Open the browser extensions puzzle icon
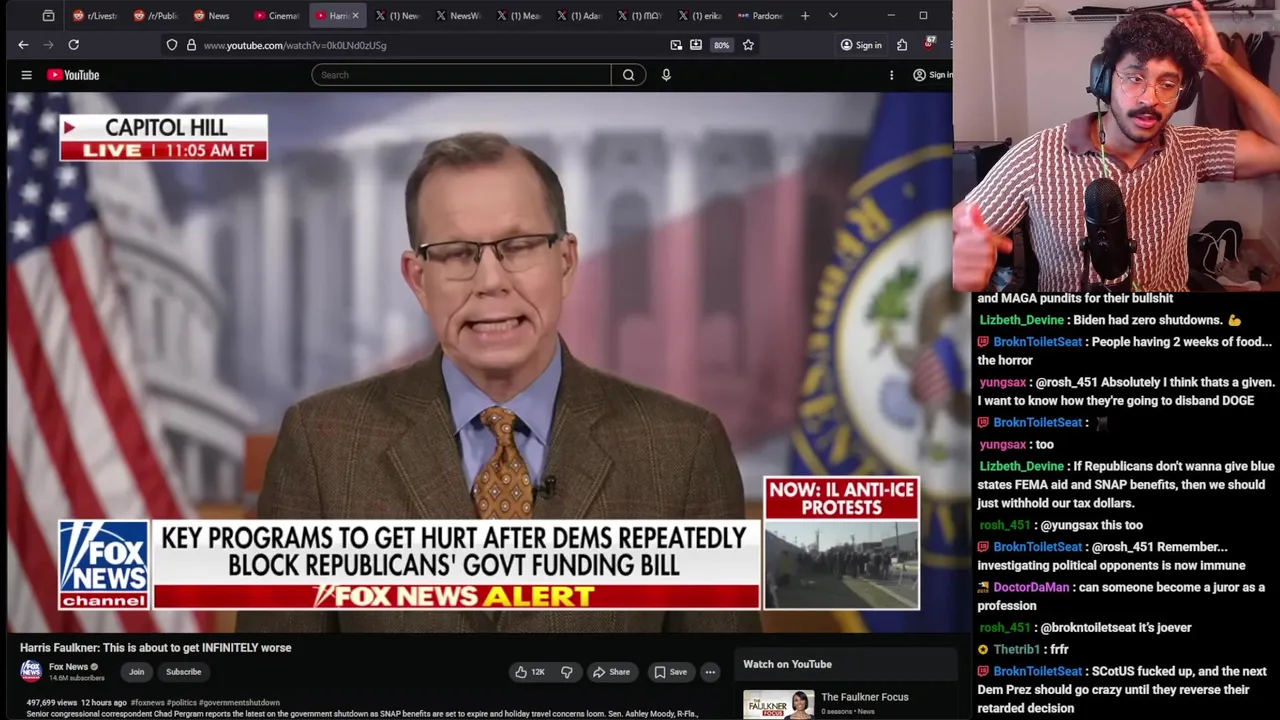Image resolution: width=1280 pixels, height=720 pixels. click(x=902, y=45)
